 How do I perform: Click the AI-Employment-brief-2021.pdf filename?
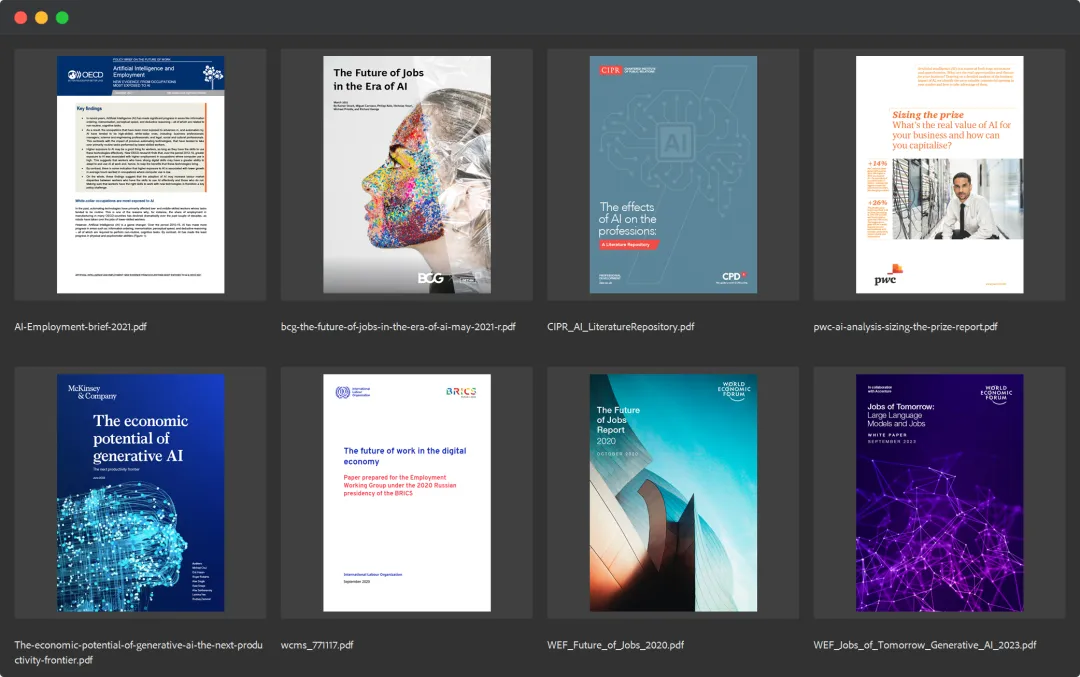pyautogui.click(x=80, y=327)
